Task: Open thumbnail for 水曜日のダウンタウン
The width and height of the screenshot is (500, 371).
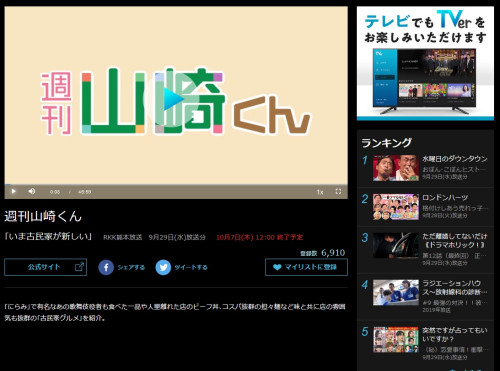Action: [396, 168]
